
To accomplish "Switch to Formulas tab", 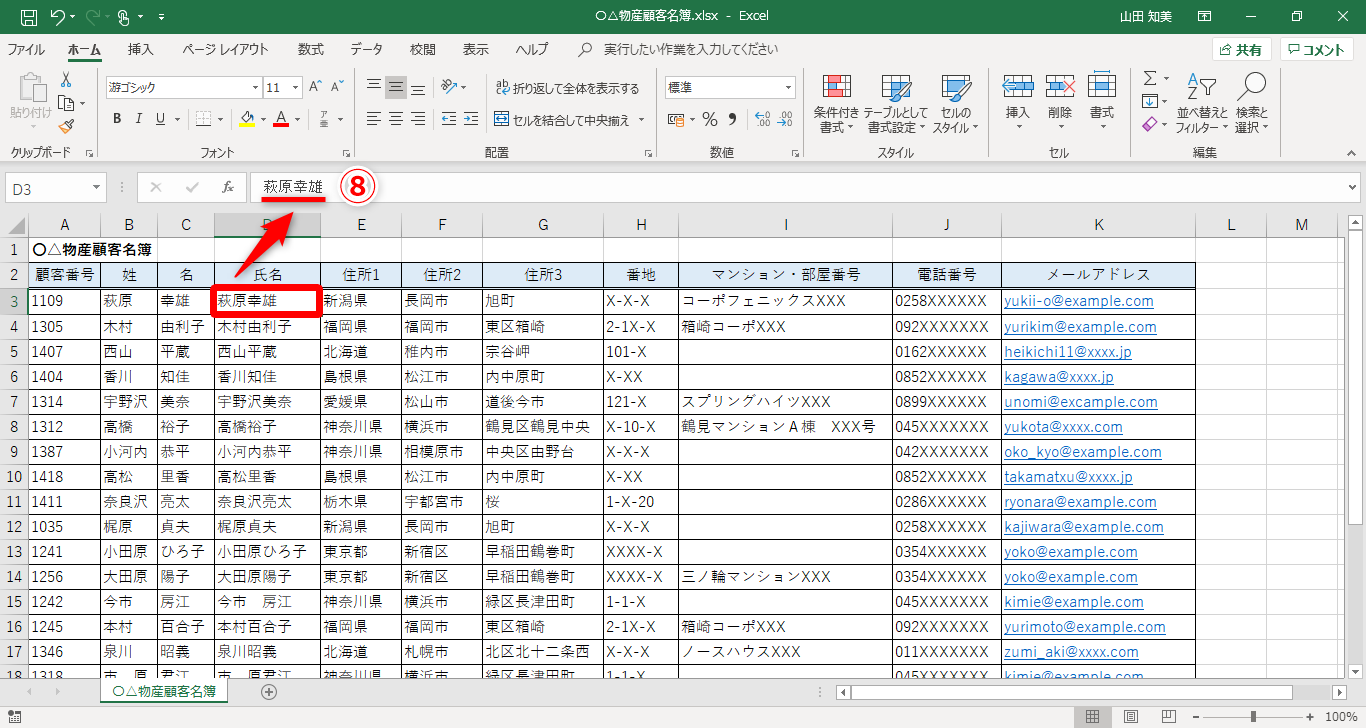I will (311, 49).
